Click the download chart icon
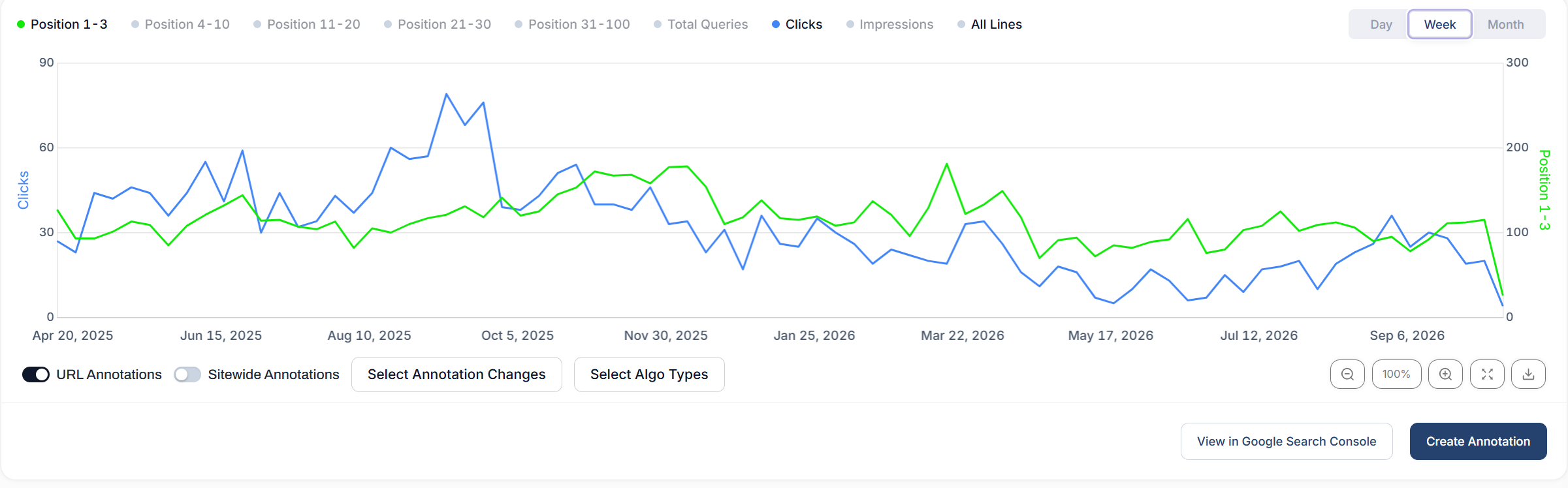1568x488 pixels. click(1528, 374)
